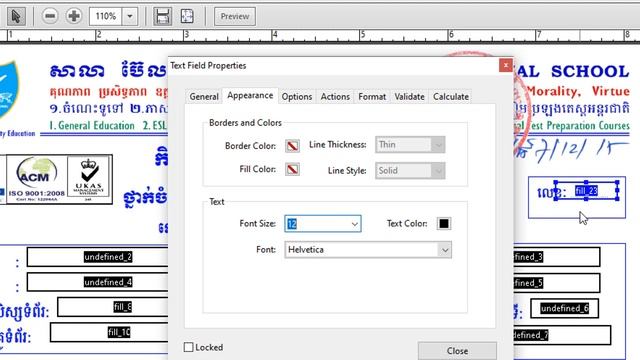Screen dimensions: 640x360
Task: Open the Line Style dropdown
Action: [x=410, y=171]
